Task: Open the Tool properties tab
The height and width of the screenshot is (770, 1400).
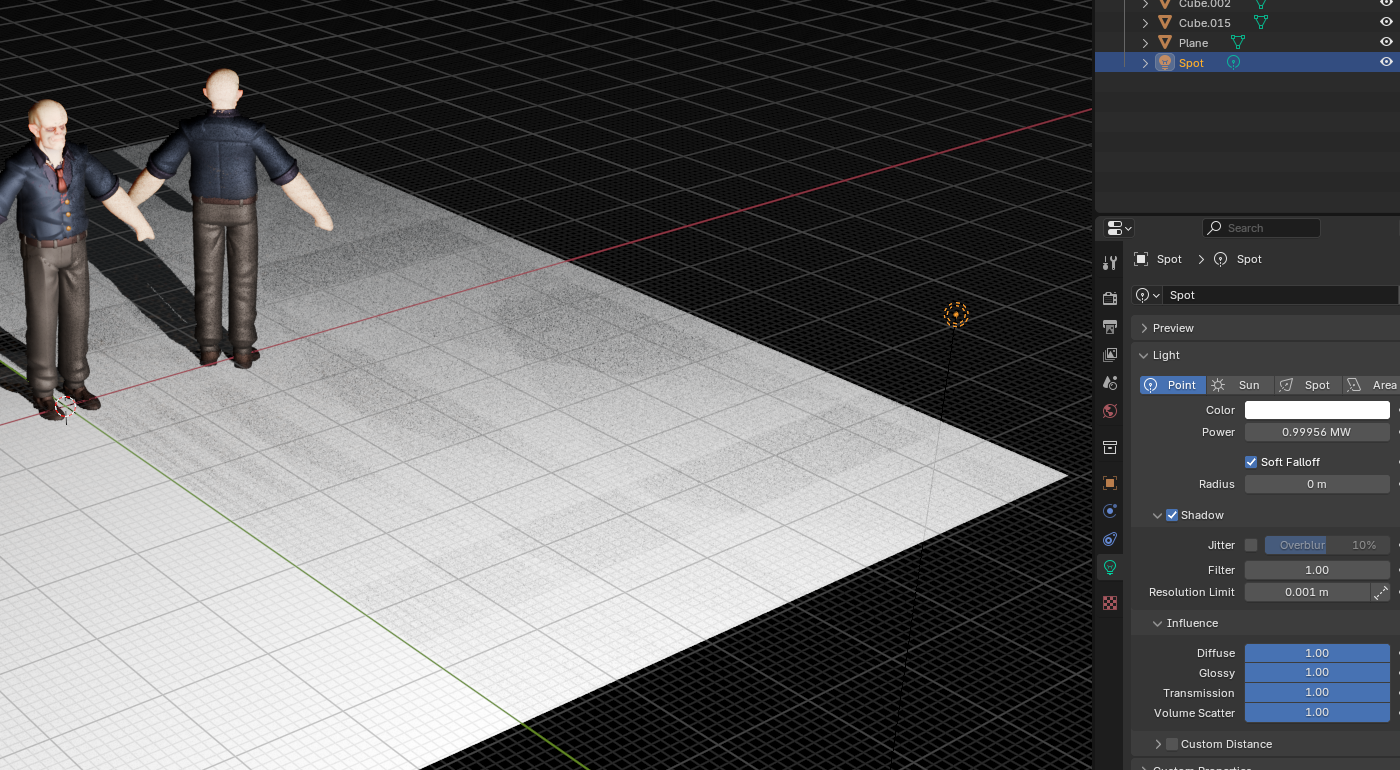Action: (1109, 263)
